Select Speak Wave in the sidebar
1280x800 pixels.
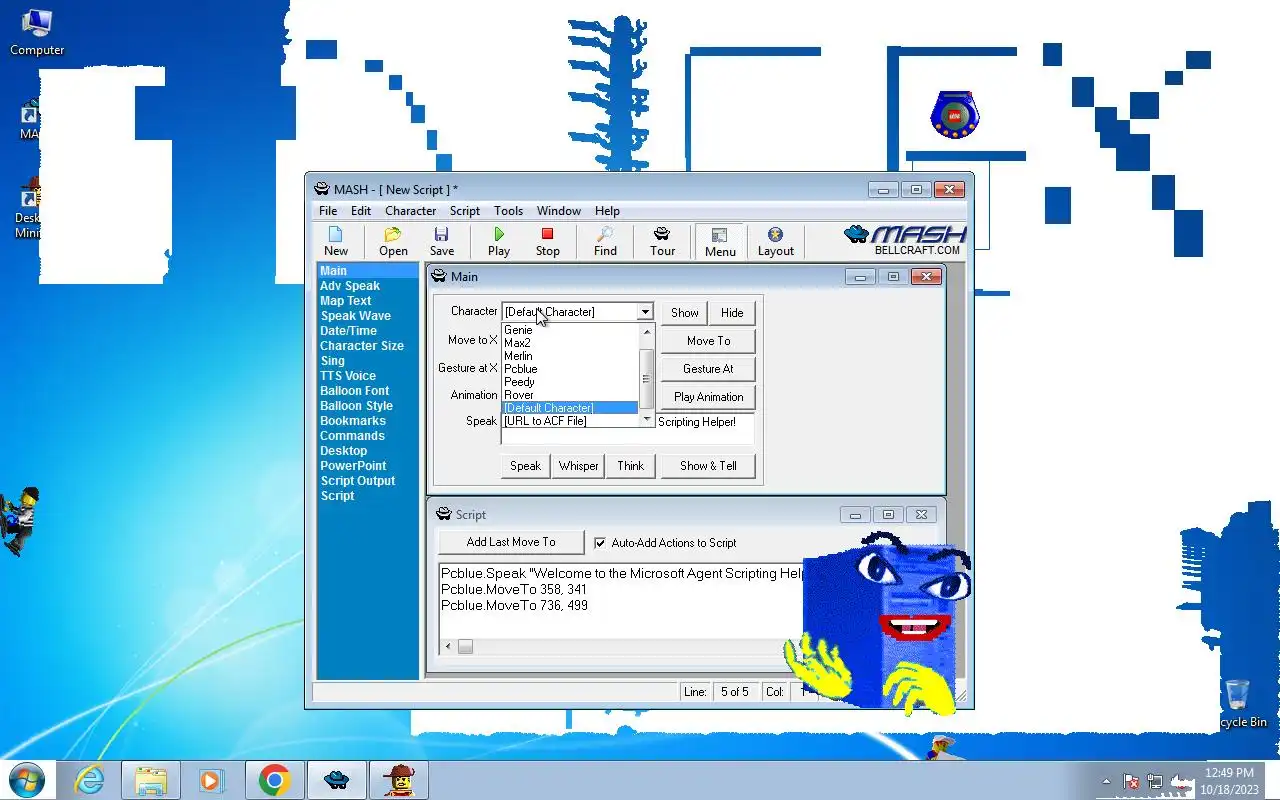point(356,316)
